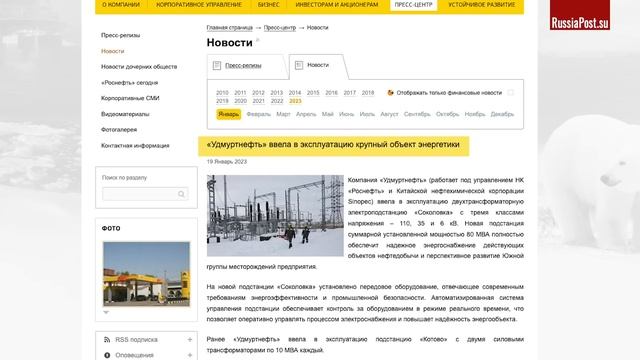The image size is (640, 360).
Task: Click the search magnifier icon
Action: pyautogui.click(x=181, y=194)
